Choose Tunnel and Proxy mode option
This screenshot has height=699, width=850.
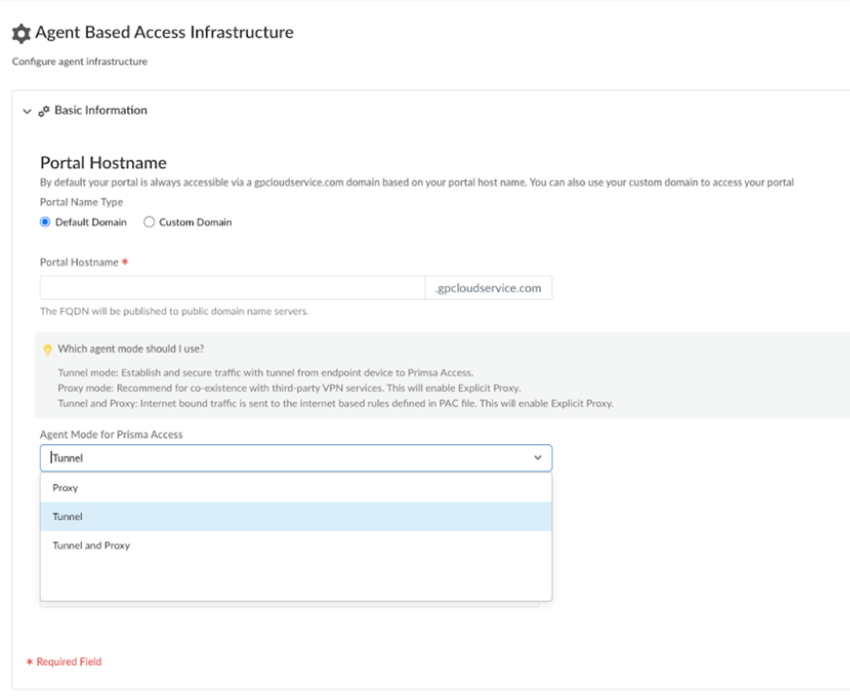point(91,546)
